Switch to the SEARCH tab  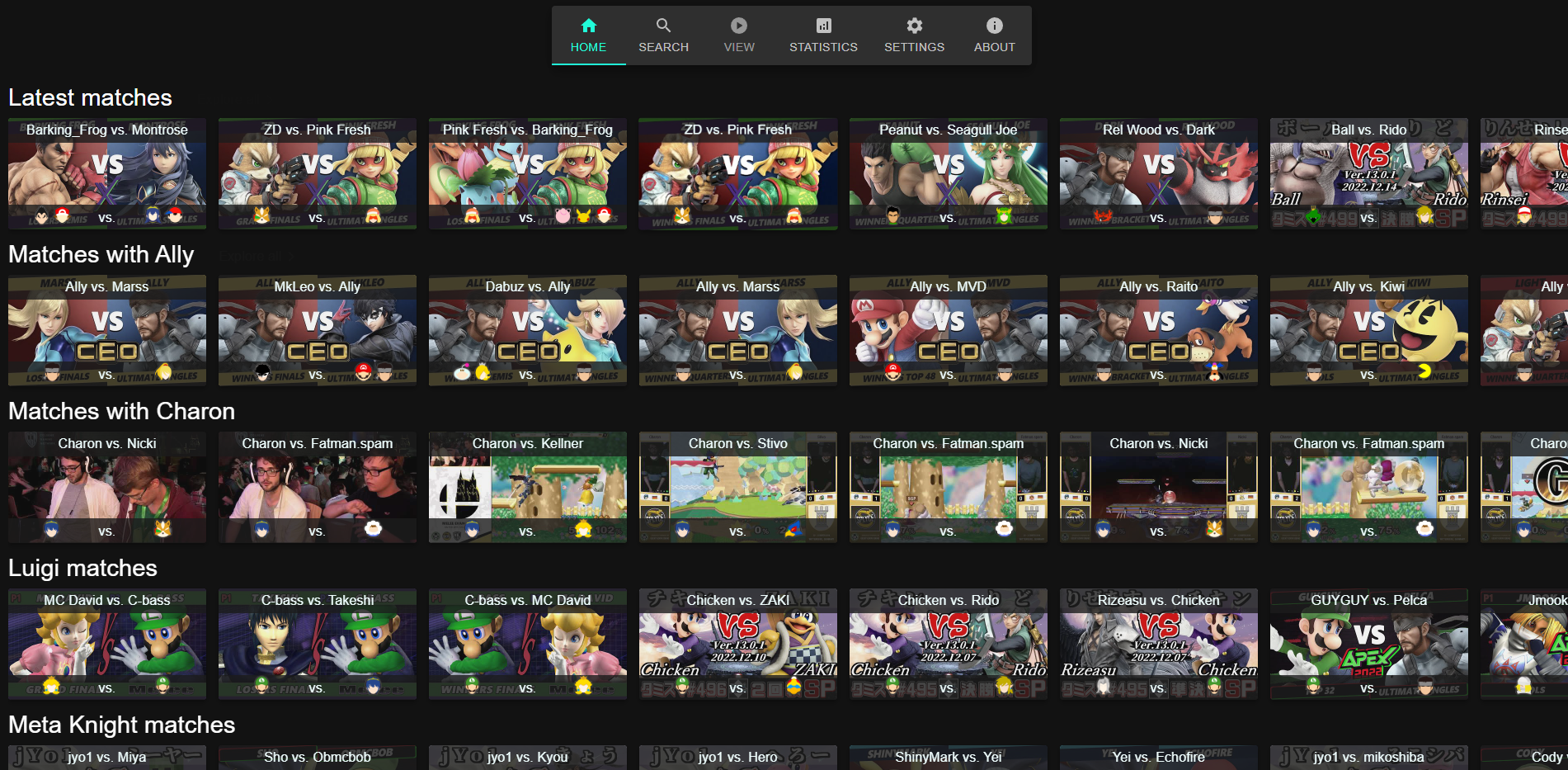coord(663,35)
